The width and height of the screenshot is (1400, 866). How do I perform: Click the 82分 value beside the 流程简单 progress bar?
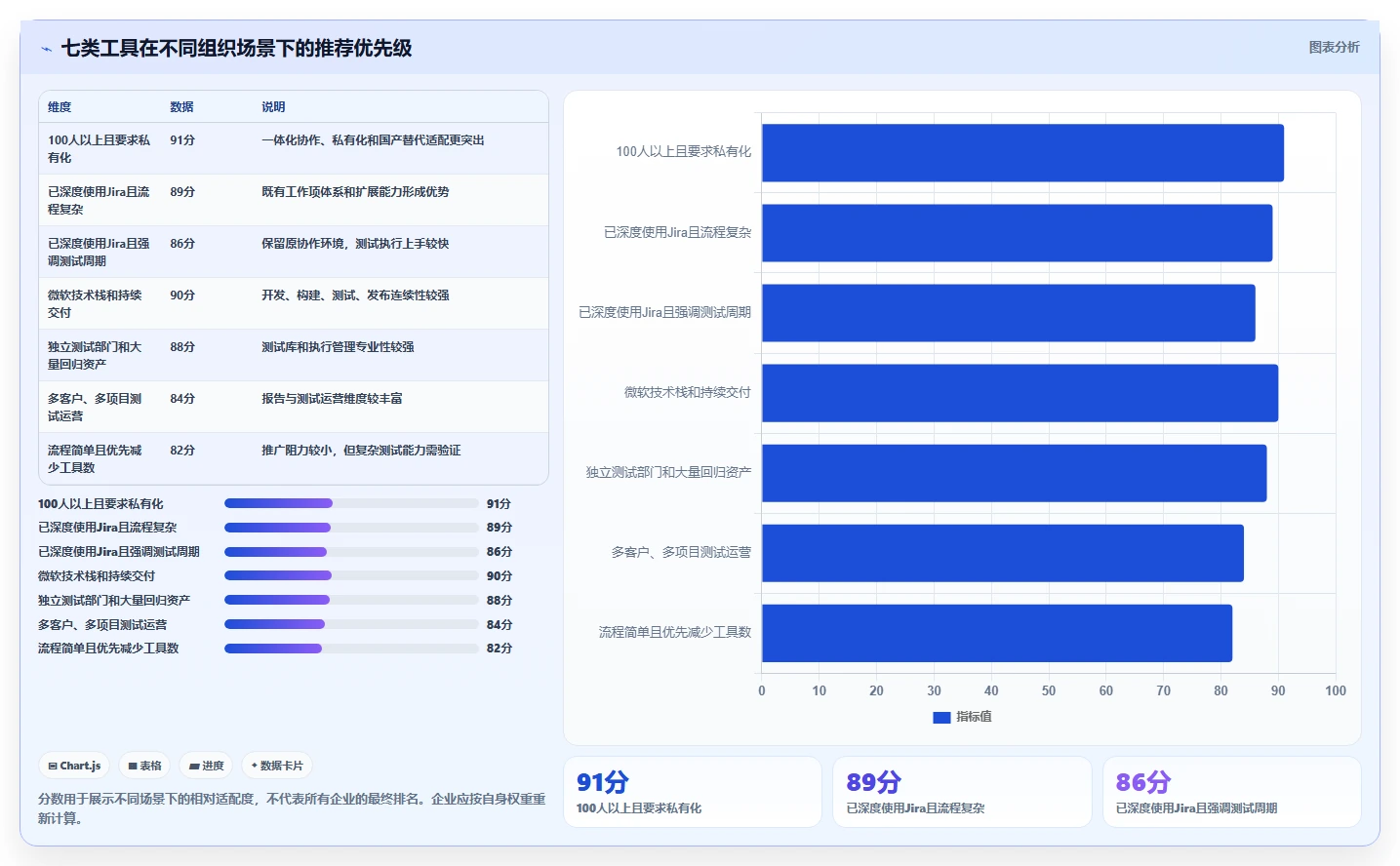[500, 649]
